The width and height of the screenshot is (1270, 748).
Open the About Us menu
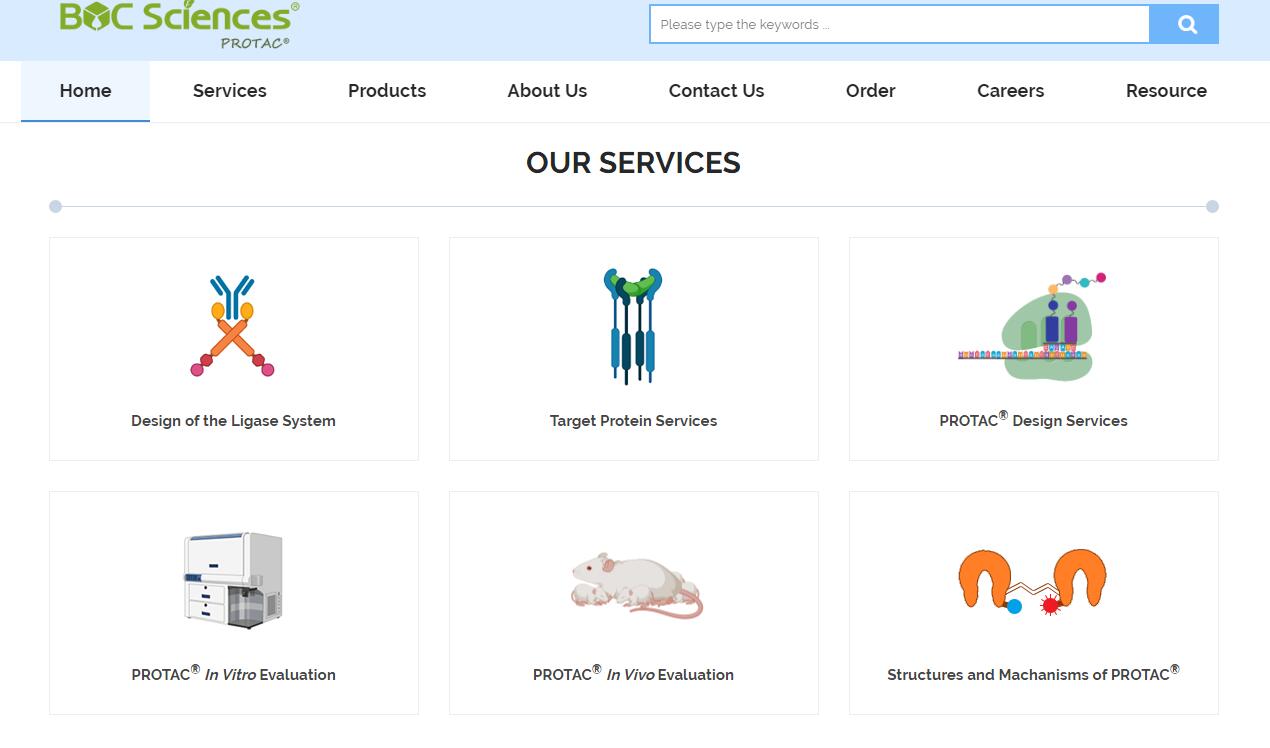pos(547,91)
